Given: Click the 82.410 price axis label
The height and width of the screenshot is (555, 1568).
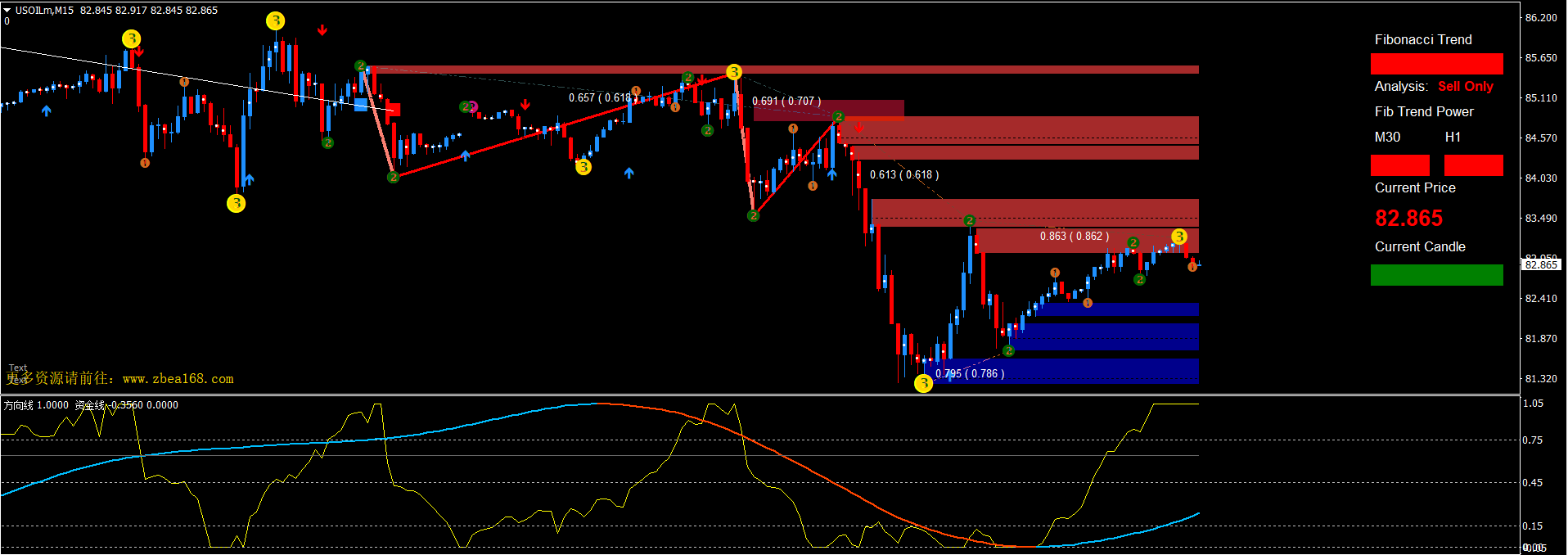Looking at the screenshot, I should pos(1541,298).
